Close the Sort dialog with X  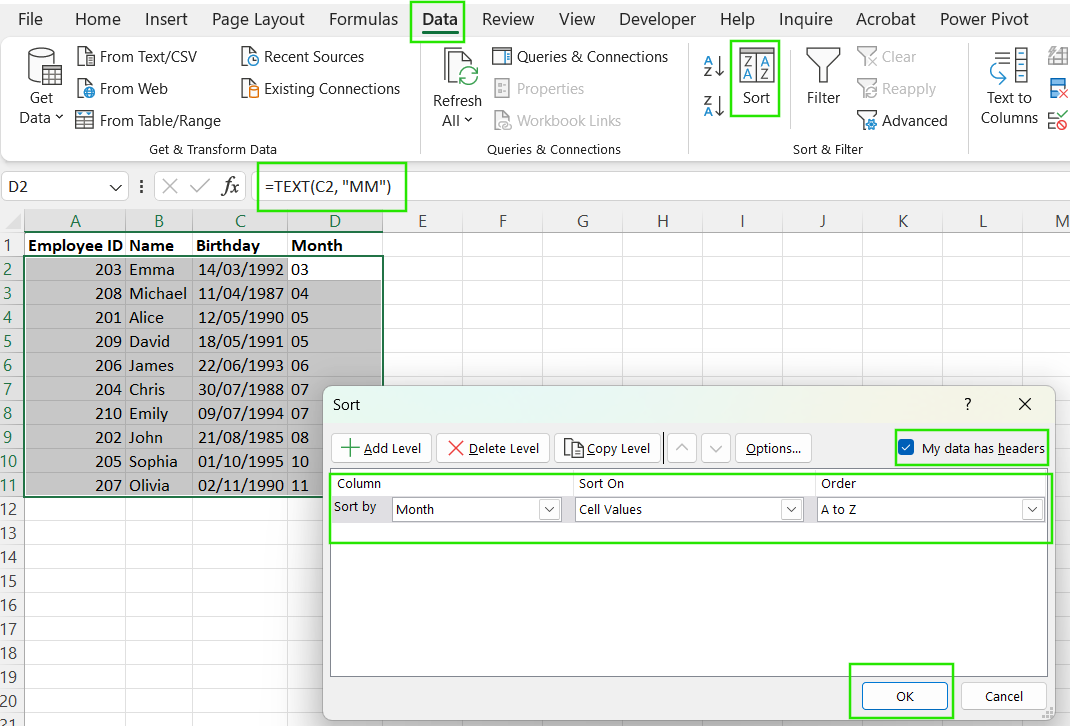point(1025,404)
